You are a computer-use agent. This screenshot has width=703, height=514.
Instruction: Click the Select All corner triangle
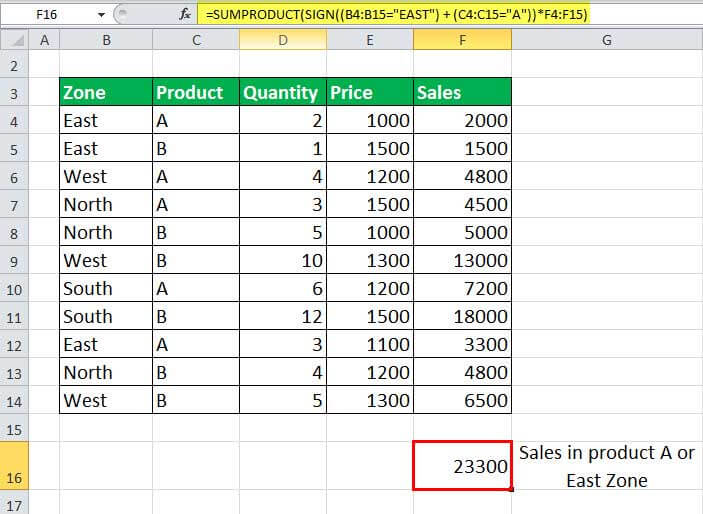[x=15, y=40]
